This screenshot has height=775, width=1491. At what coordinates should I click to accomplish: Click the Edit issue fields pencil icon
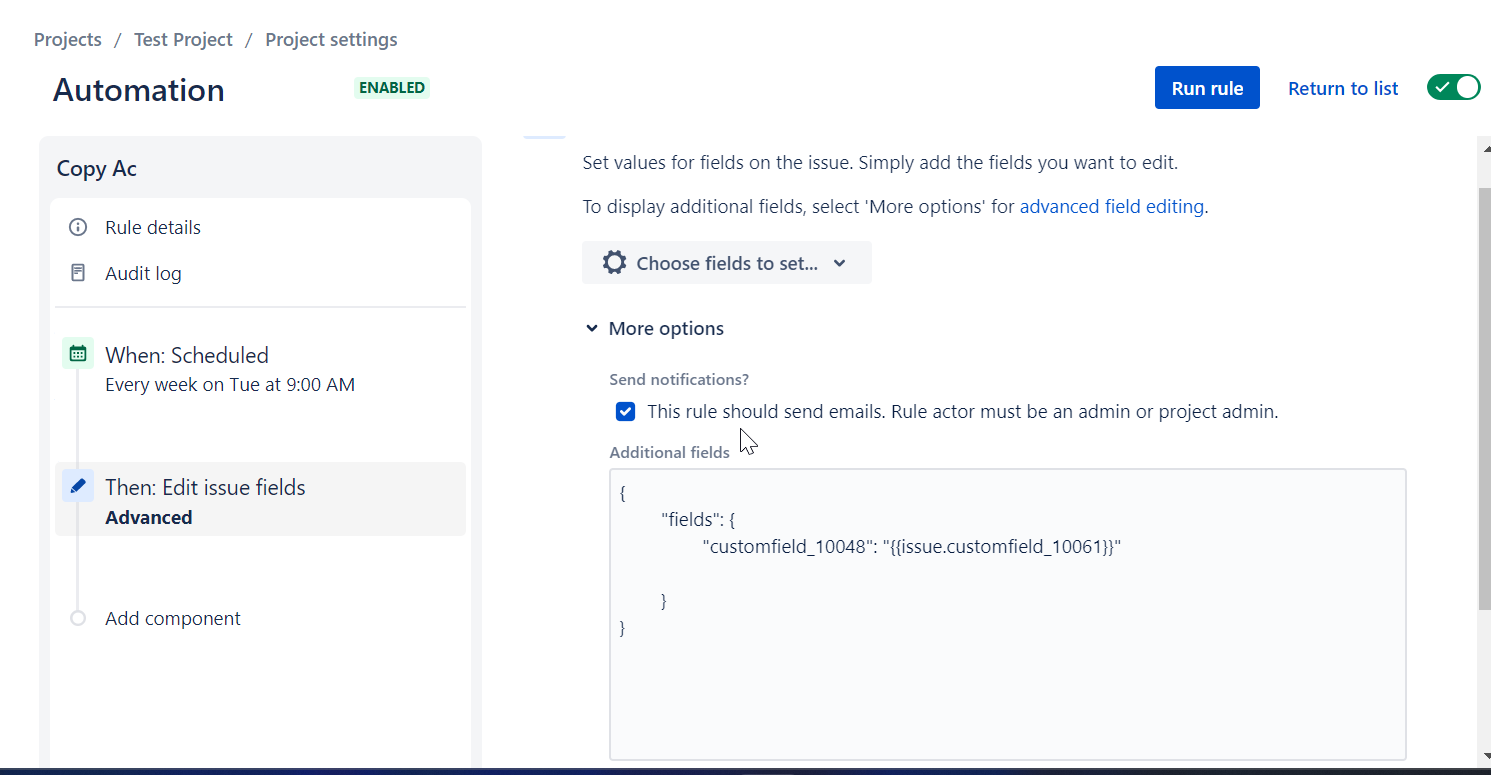78,486
